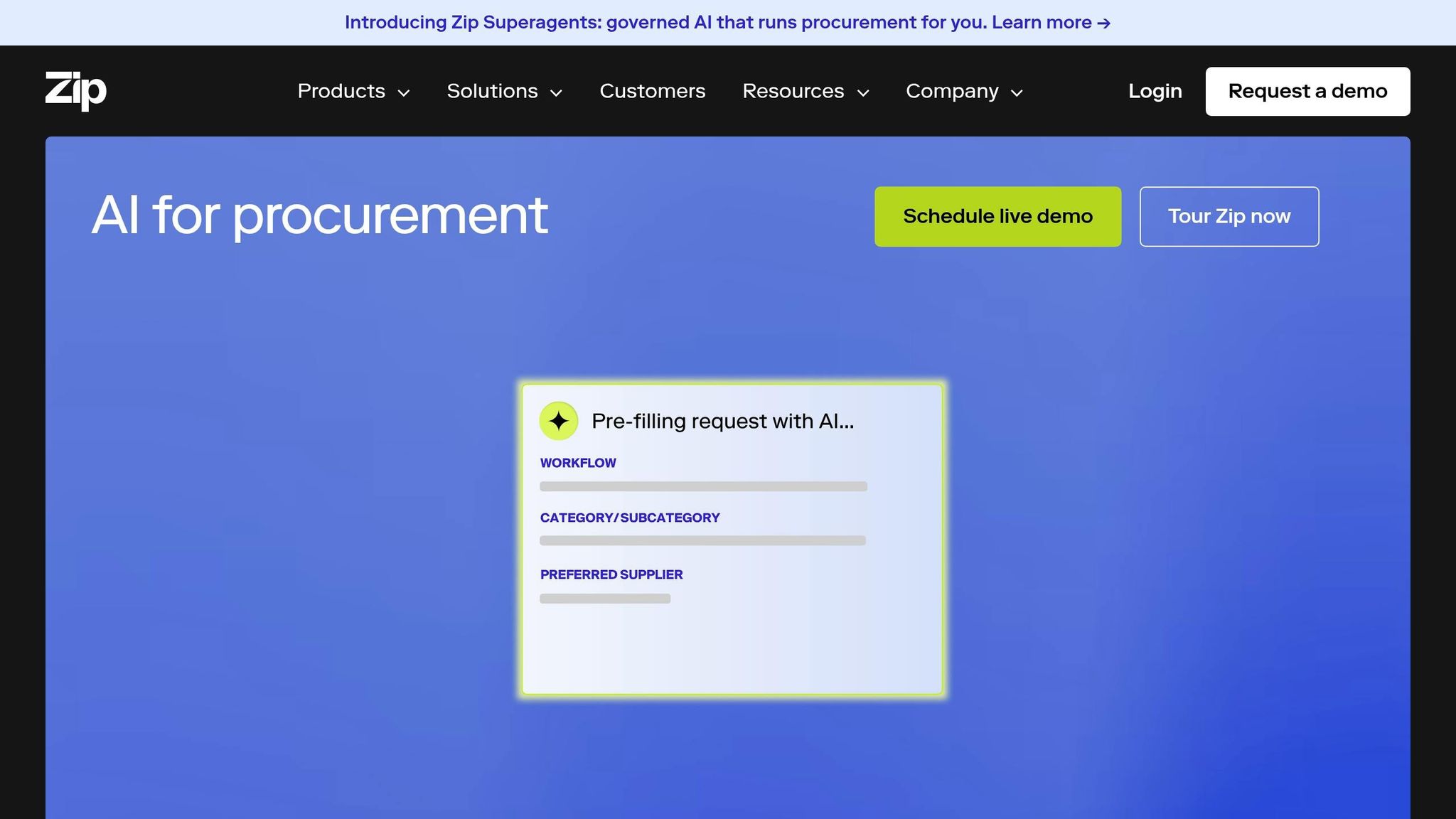1456x819 pixels.
Task: Click the WORKFLOW label
Action: coord(578,463)
